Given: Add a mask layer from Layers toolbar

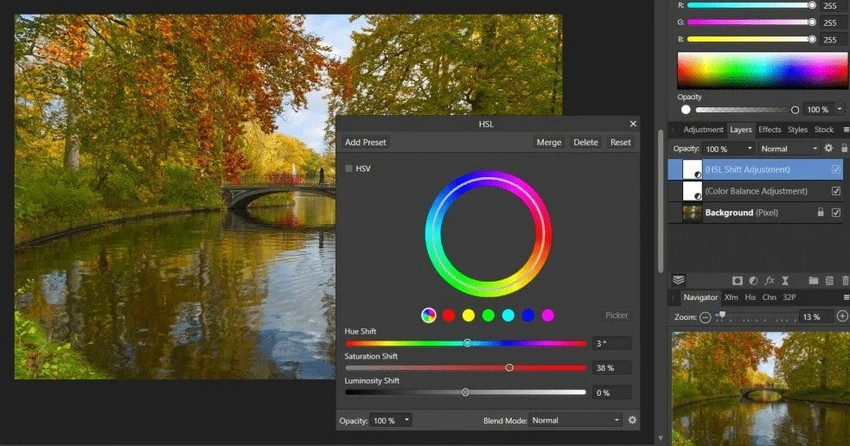Looking at the screenshot, I should click(737, 280).
